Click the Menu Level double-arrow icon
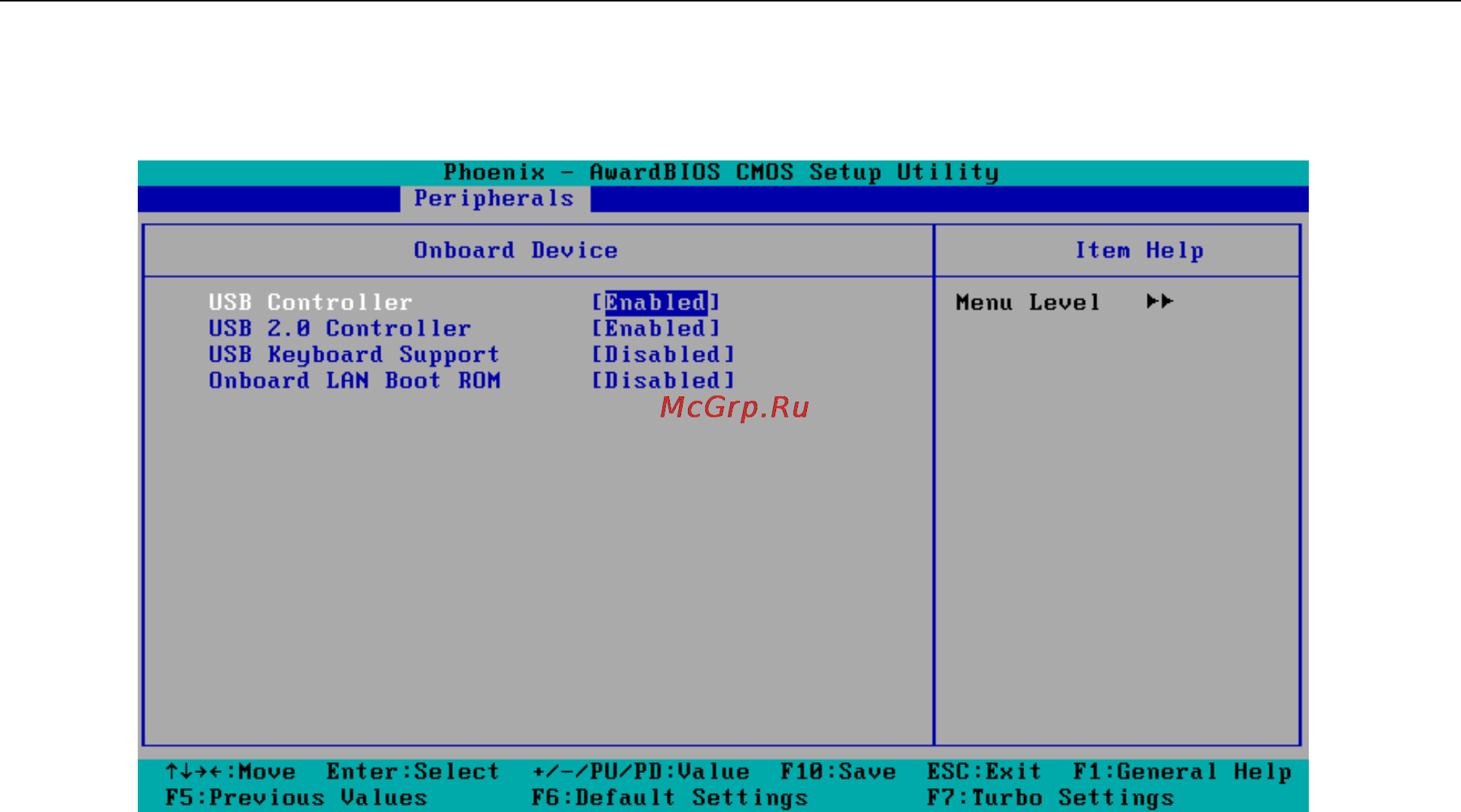The height and width of the screenshot is (812, 1461). [x=1160, y=301]
